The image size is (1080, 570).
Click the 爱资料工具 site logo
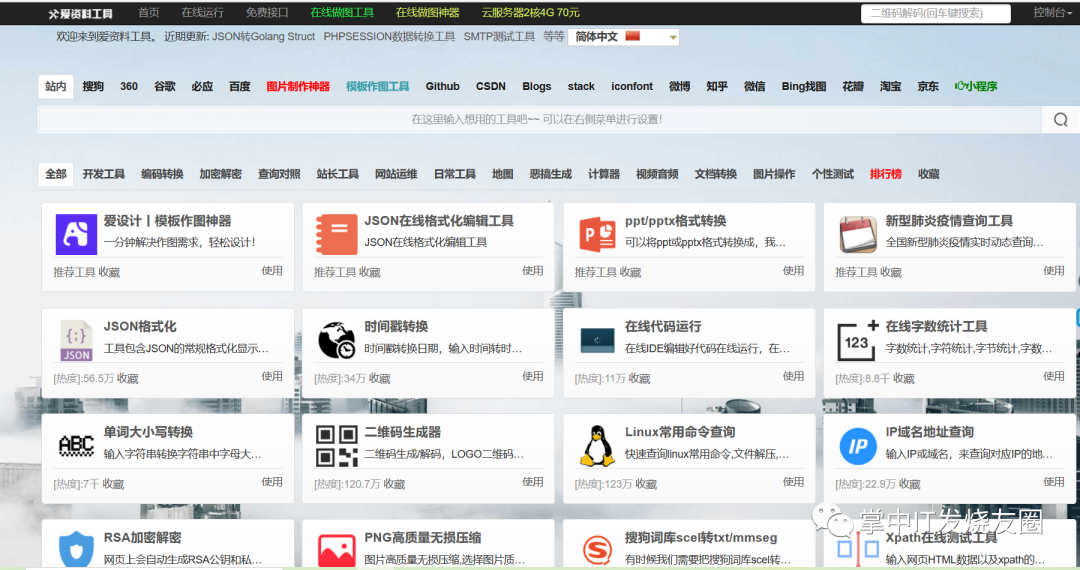[81, 13]
